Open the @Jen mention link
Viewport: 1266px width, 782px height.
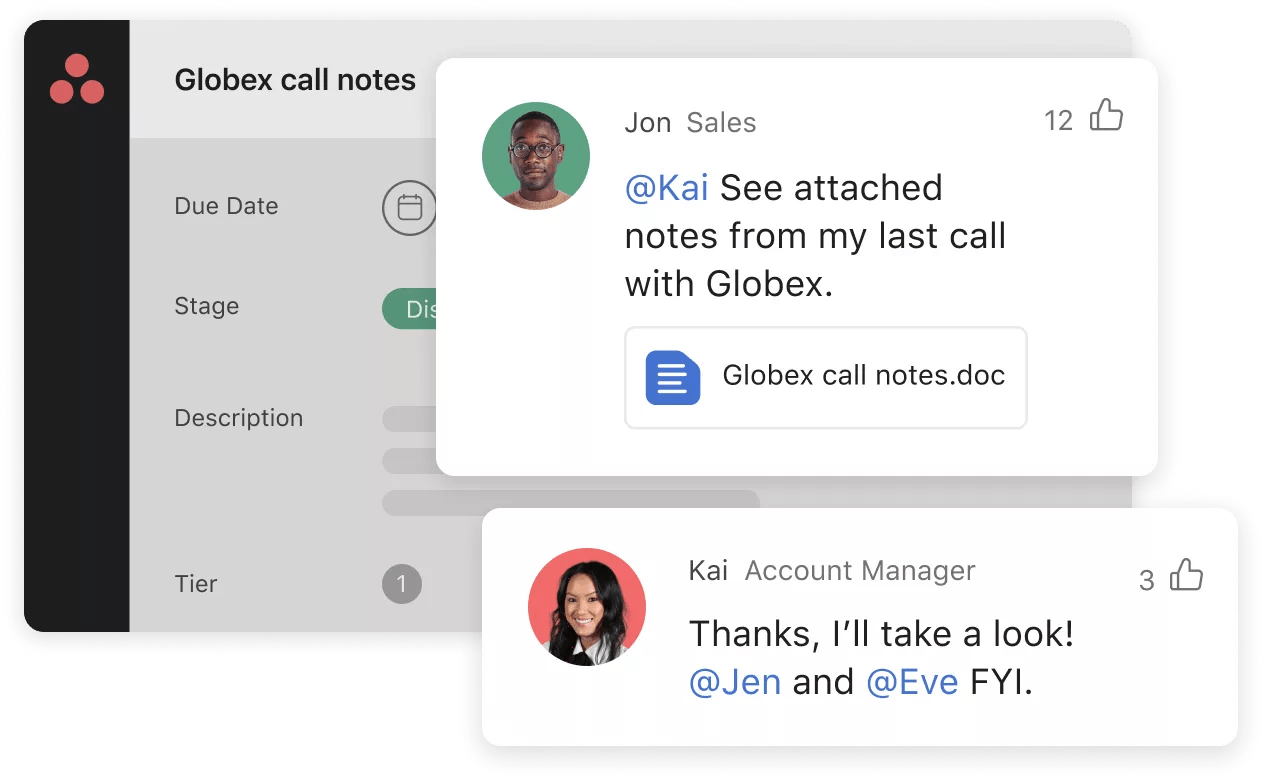[737, 681]
